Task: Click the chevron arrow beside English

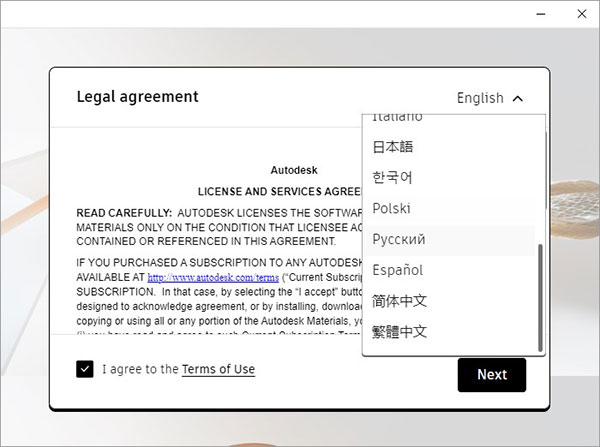Action: click(x=517, y=98)
